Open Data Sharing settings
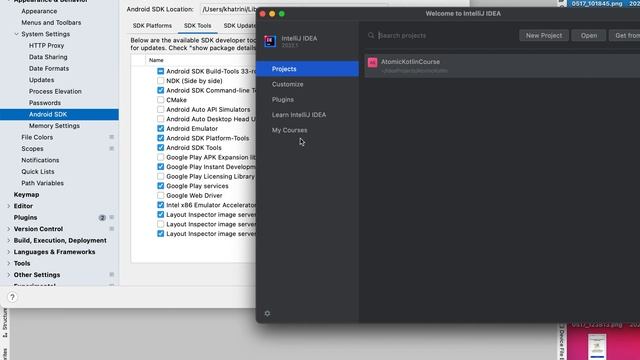This screenshot has height=360, width=640. click(x=48, y=57)
